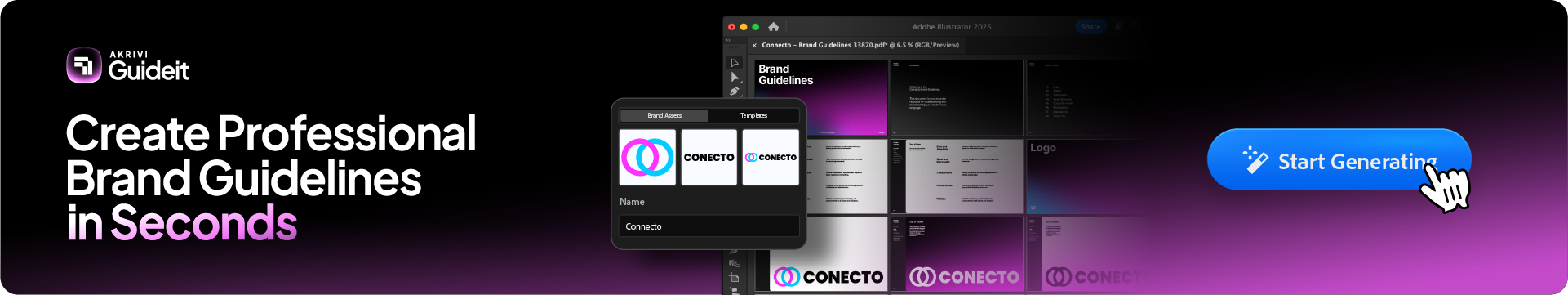The height and width of the screenshot is (295, 1568).
Task: Select the CONECTO wordmark-only thumbnail
Action: click(708, 157)
